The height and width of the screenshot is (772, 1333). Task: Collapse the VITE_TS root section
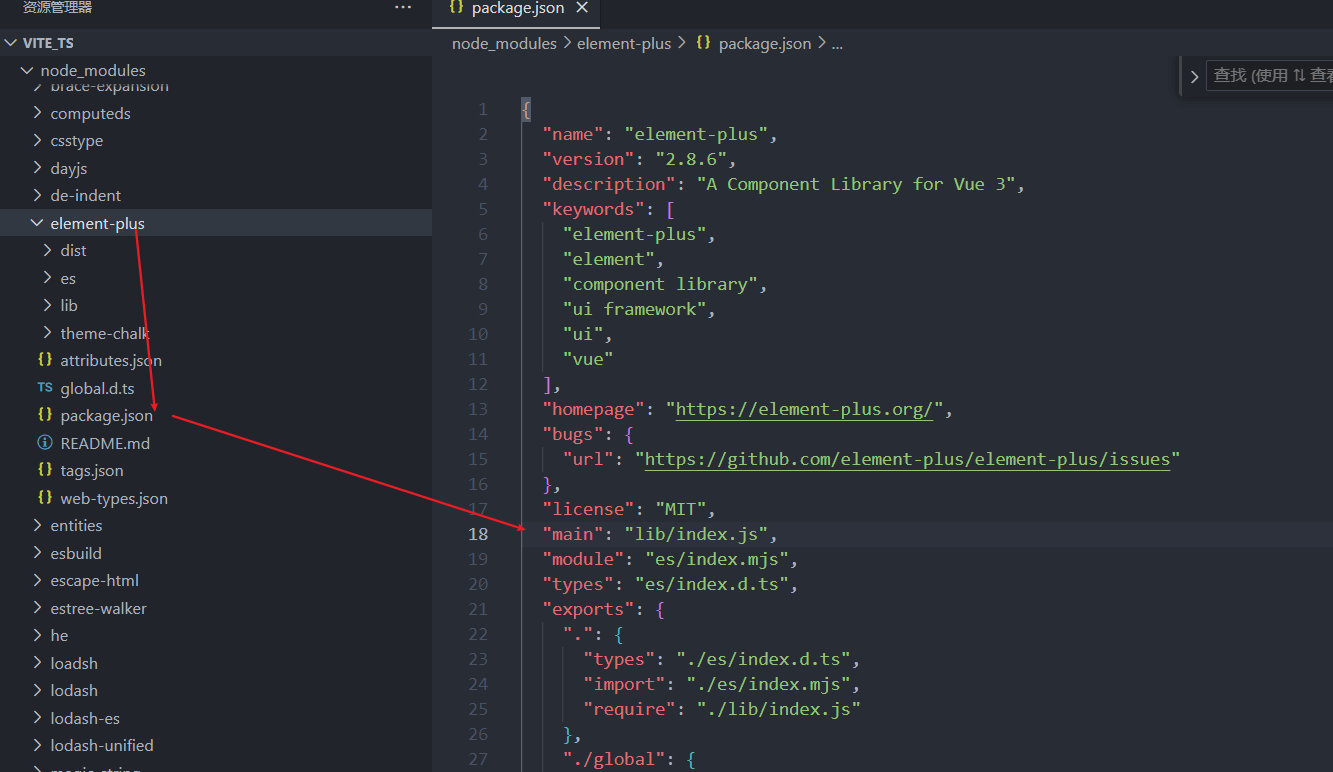pos(11,43)
